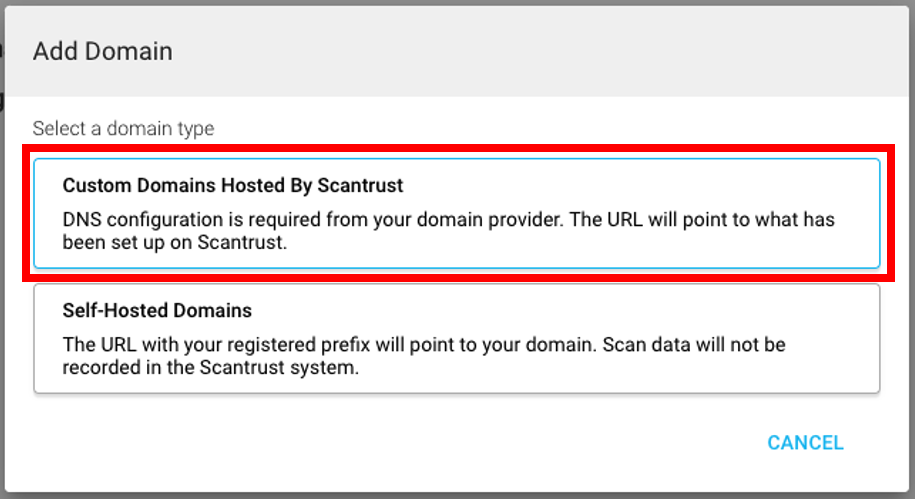Image resolution: width=915 pixels, height=499 pixels.
Task: Click 'recorded in the Scantrust system' text line
Action: pyautogui.click(x=210, y=368)
